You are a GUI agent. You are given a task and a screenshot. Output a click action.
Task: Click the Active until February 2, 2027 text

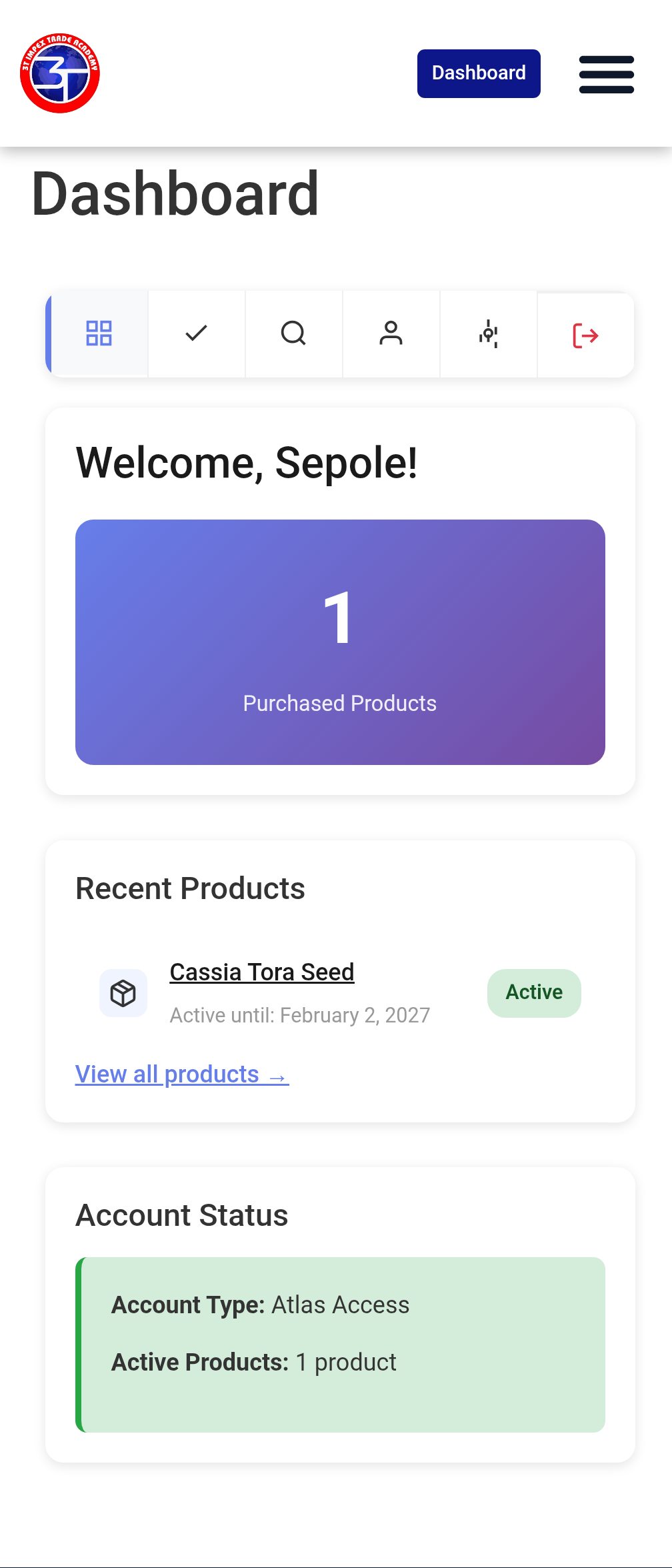click(x=299, y=1016)
